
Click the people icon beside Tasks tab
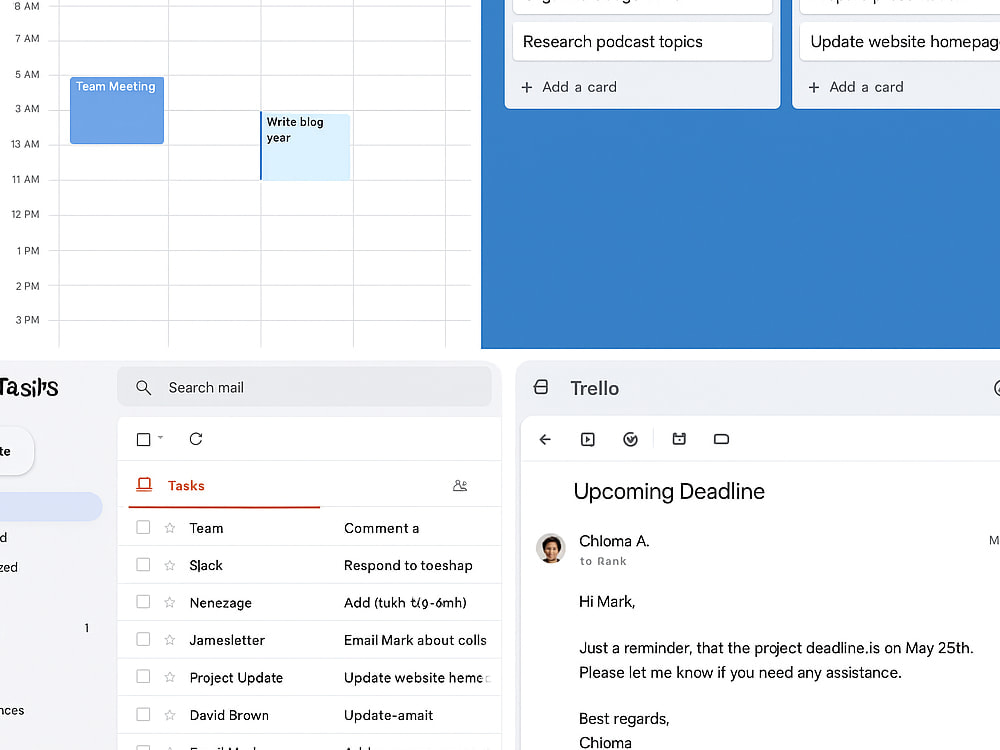pyautogui.click(x=460, y=486)
